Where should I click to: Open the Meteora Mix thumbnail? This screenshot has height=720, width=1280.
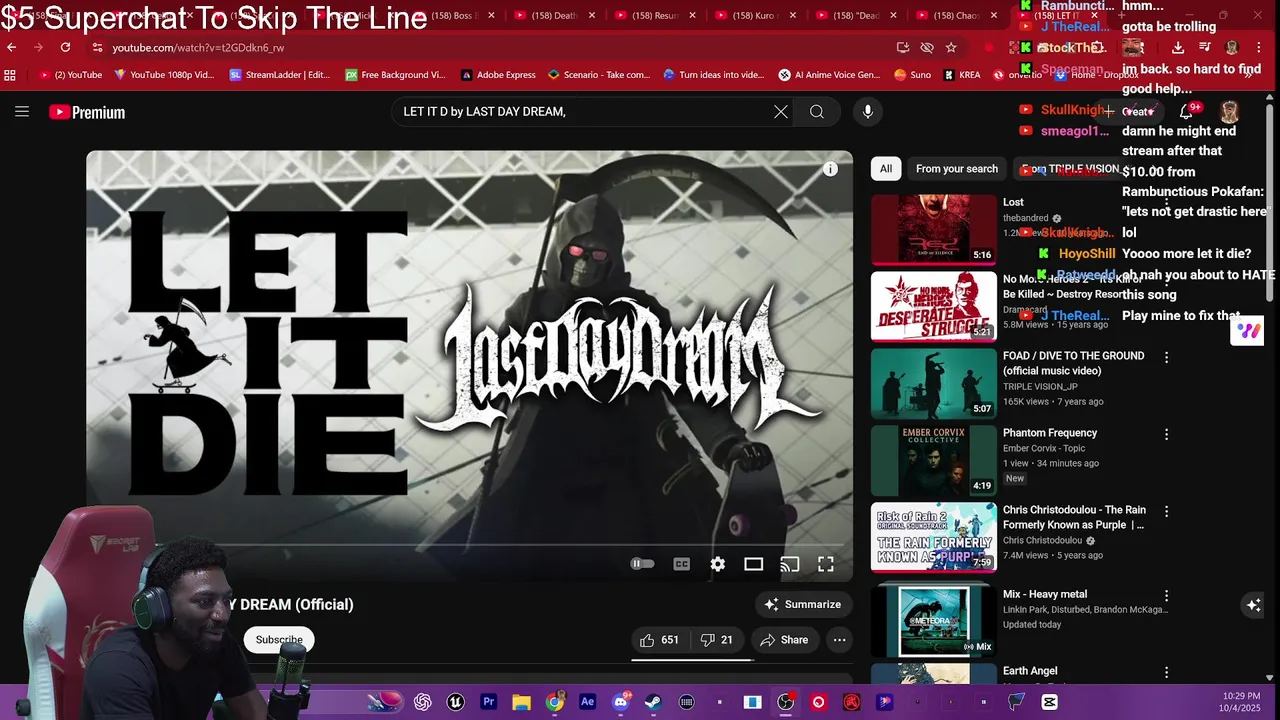934,621
